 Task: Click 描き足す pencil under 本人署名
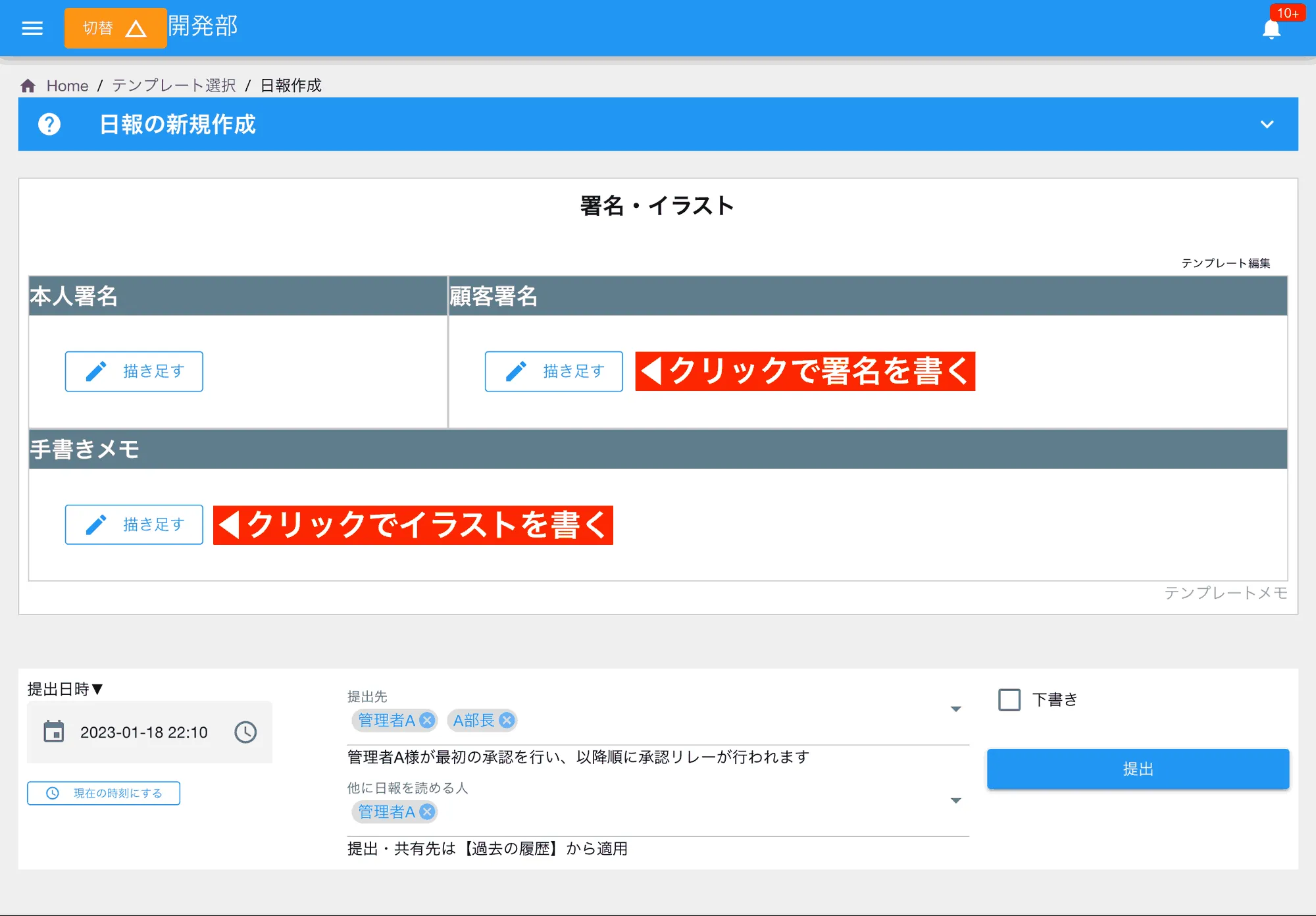[134, 370]
